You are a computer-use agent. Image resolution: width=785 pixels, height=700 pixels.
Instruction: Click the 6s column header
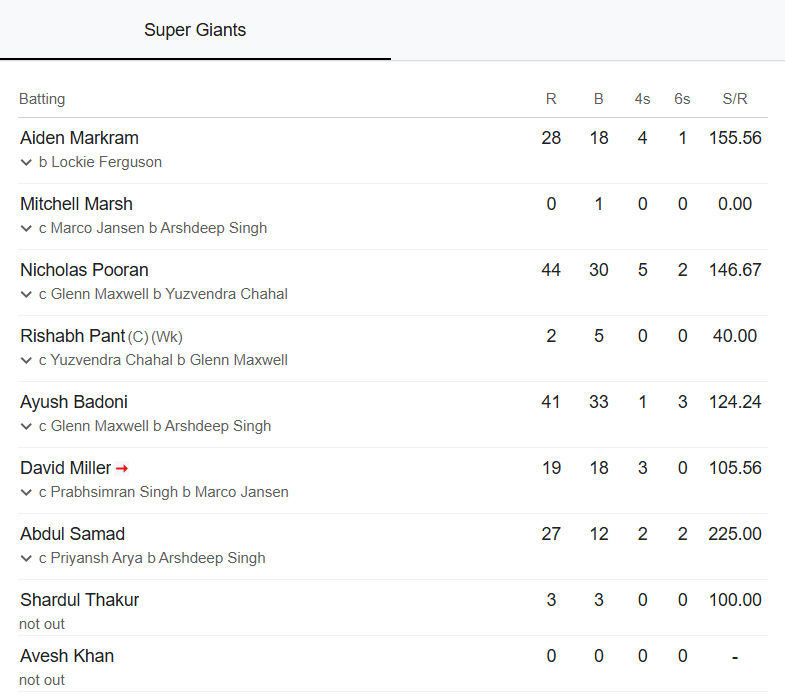pyautogui.click(x=682, y=99)
